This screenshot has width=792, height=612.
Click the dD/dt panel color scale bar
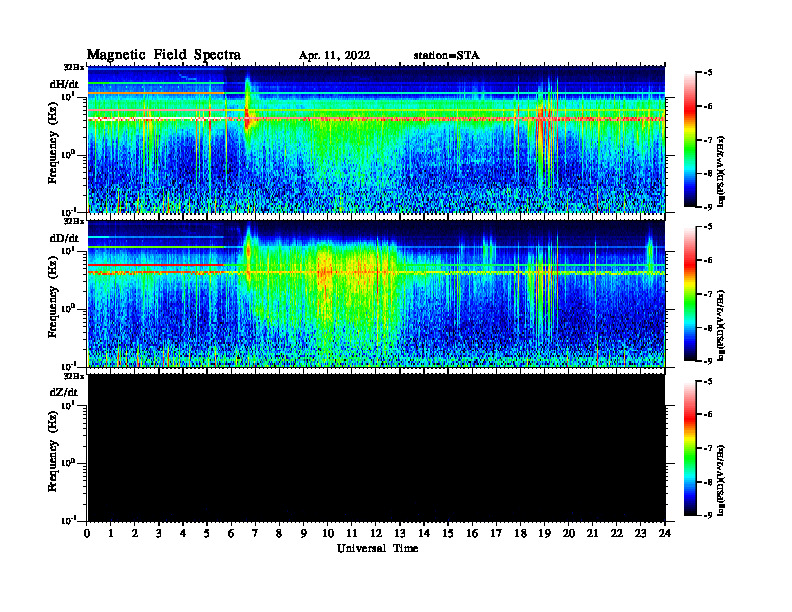coord(690,294)
